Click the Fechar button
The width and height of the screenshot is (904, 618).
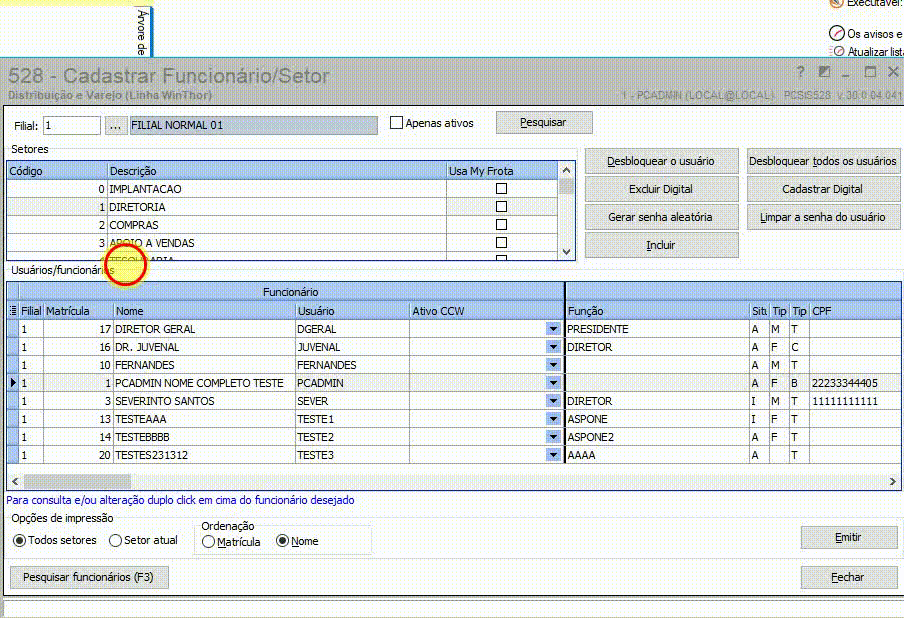849,577
